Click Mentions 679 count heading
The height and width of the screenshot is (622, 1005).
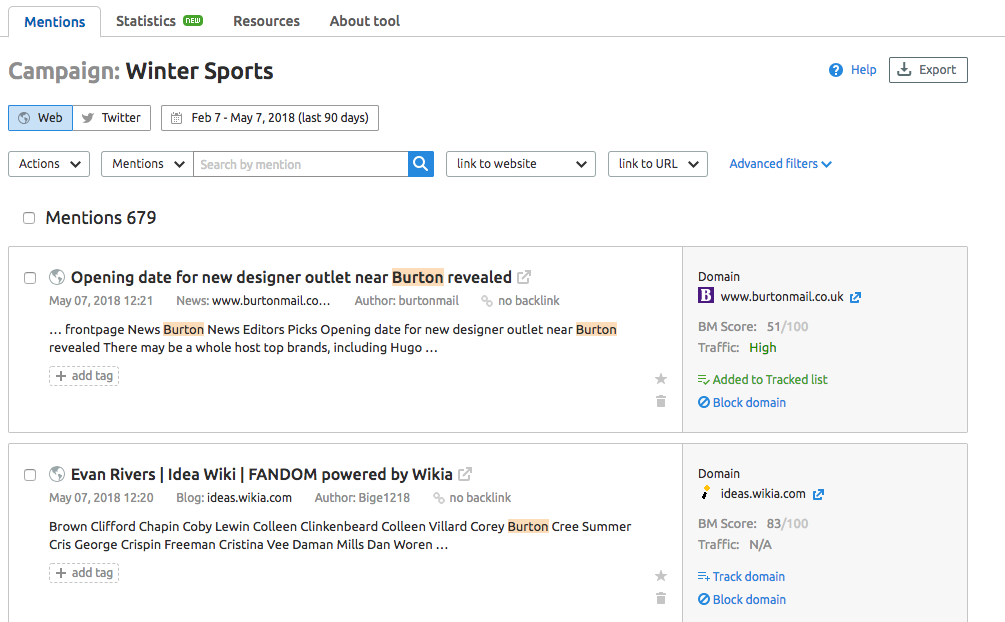(x=101, y=218)
